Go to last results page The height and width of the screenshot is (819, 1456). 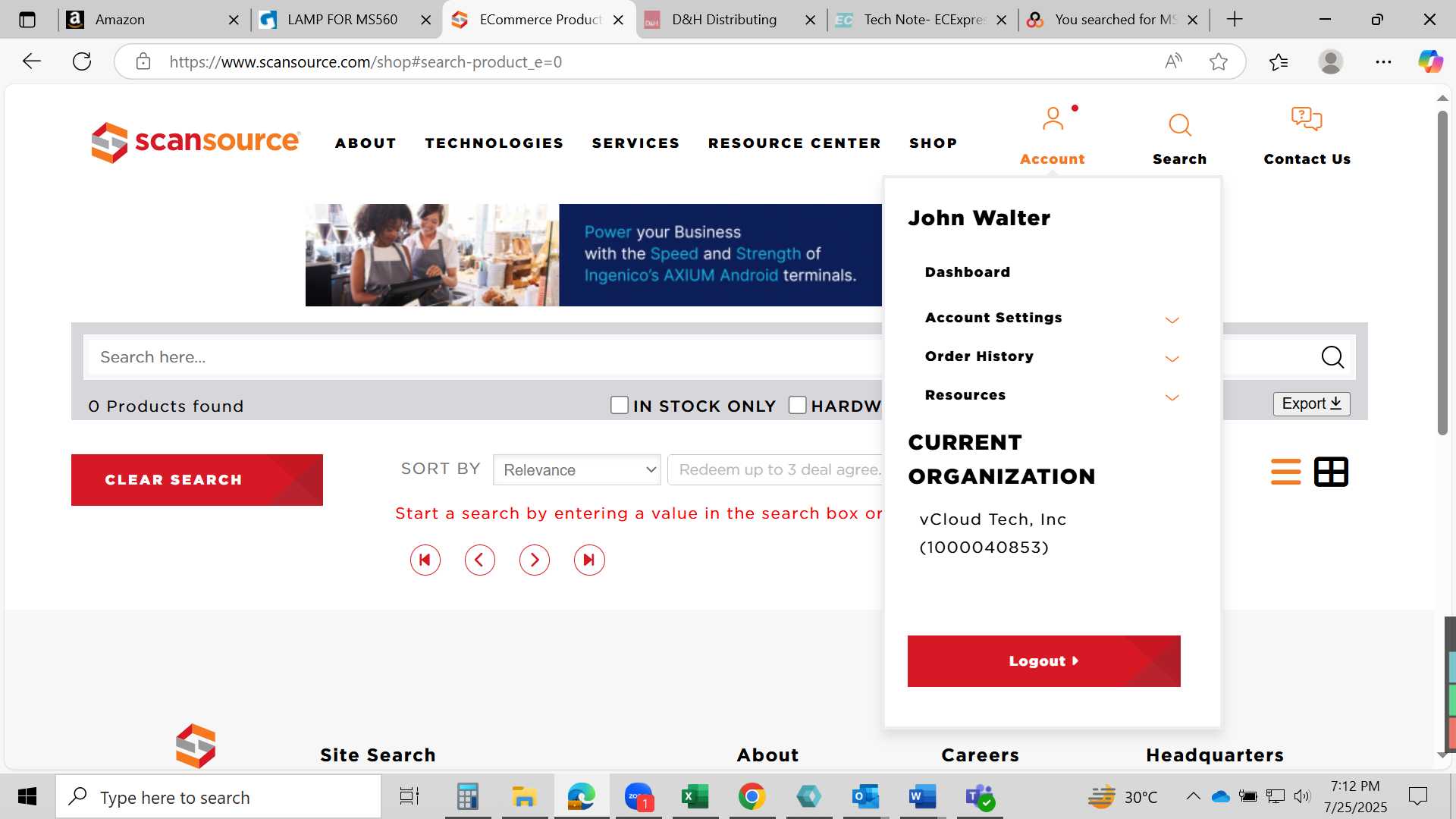point(589,560)
